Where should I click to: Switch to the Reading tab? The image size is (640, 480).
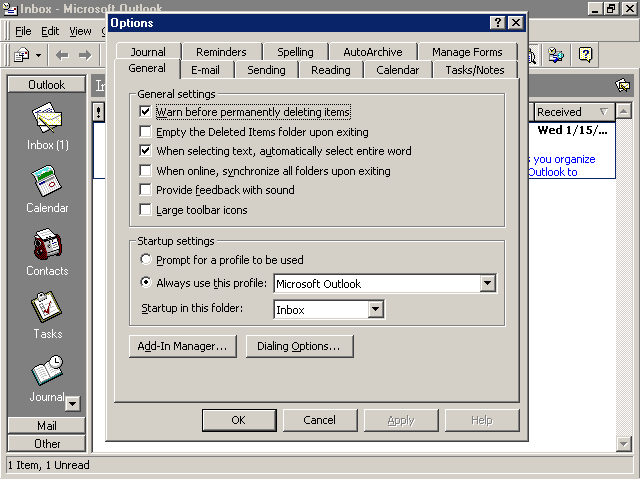tap(331, 70)
